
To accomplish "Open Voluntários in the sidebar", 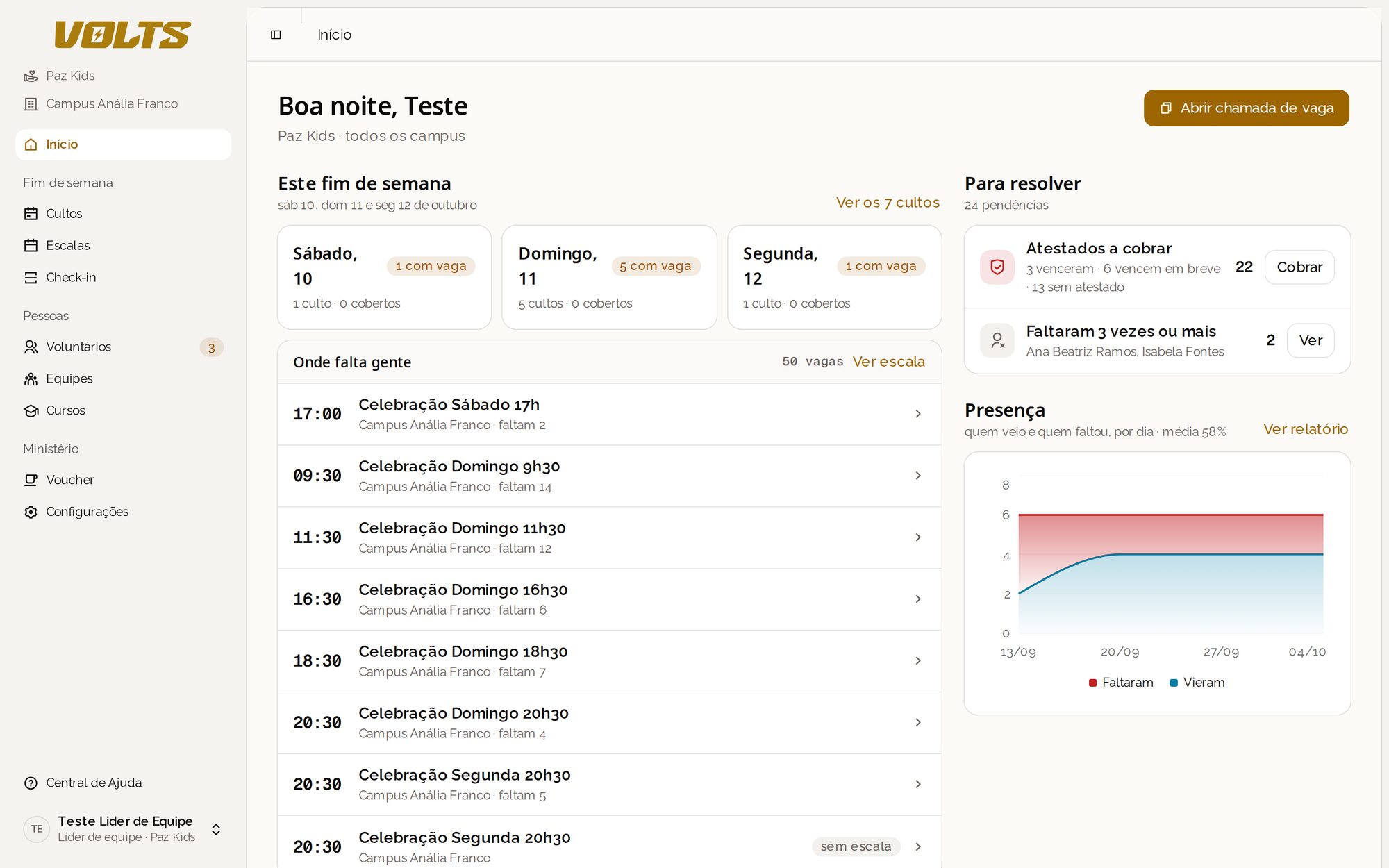I will [123, 347].
